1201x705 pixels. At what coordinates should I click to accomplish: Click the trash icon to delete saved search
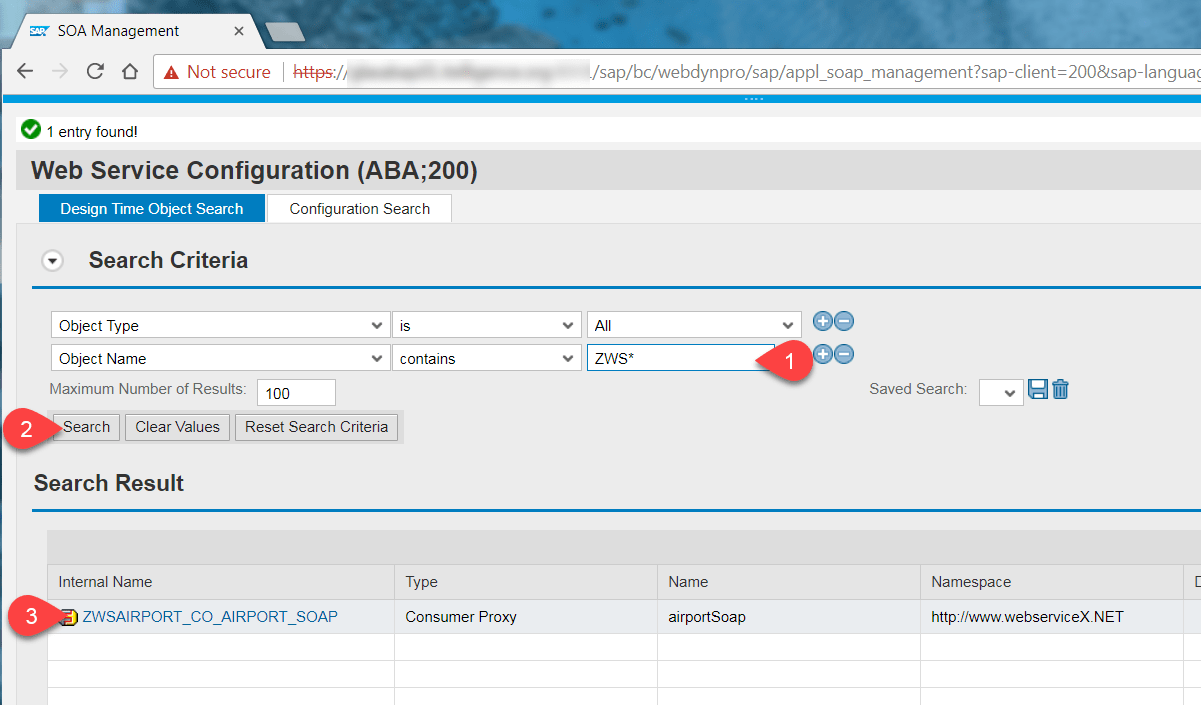[x=1060, y=390]
